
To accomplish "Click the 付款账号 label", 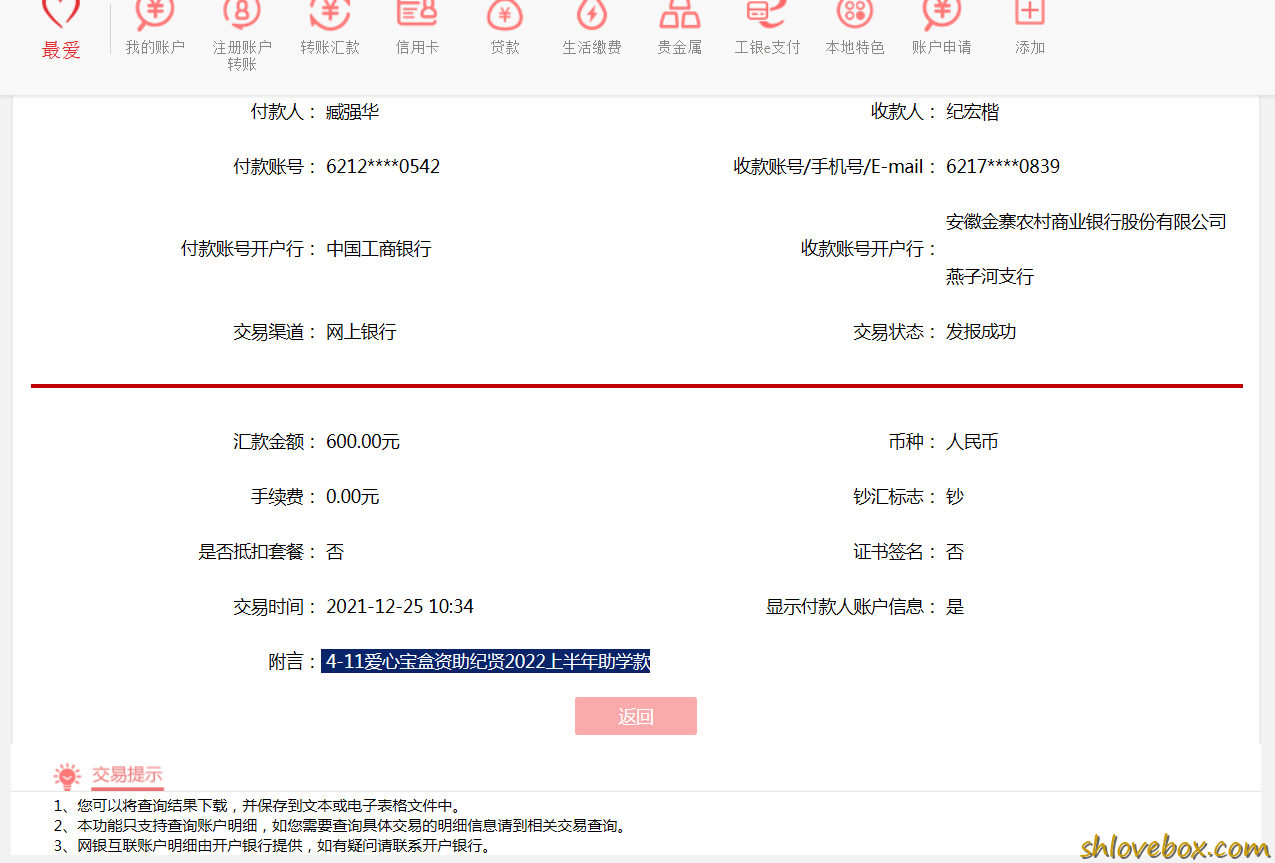I will point(275,167).
